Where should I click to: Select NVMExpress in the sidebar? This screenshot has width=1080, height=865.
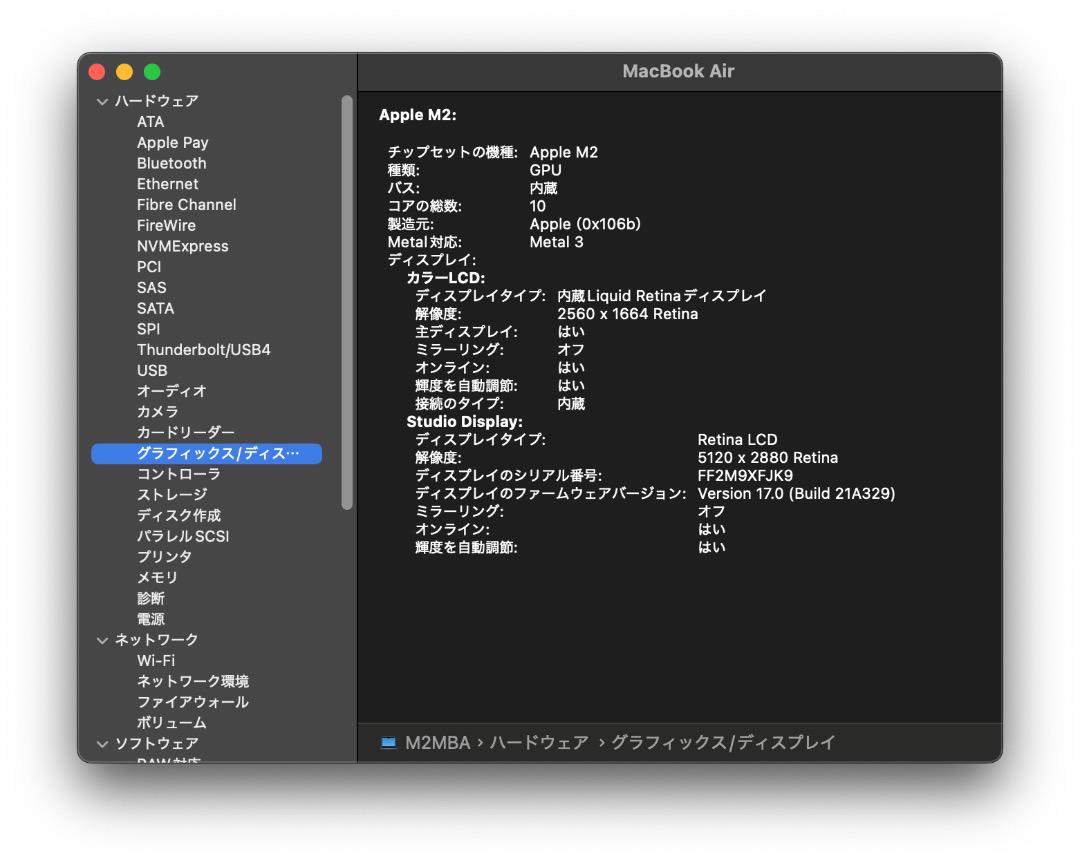pyautogui.click(x=183, y=246)
